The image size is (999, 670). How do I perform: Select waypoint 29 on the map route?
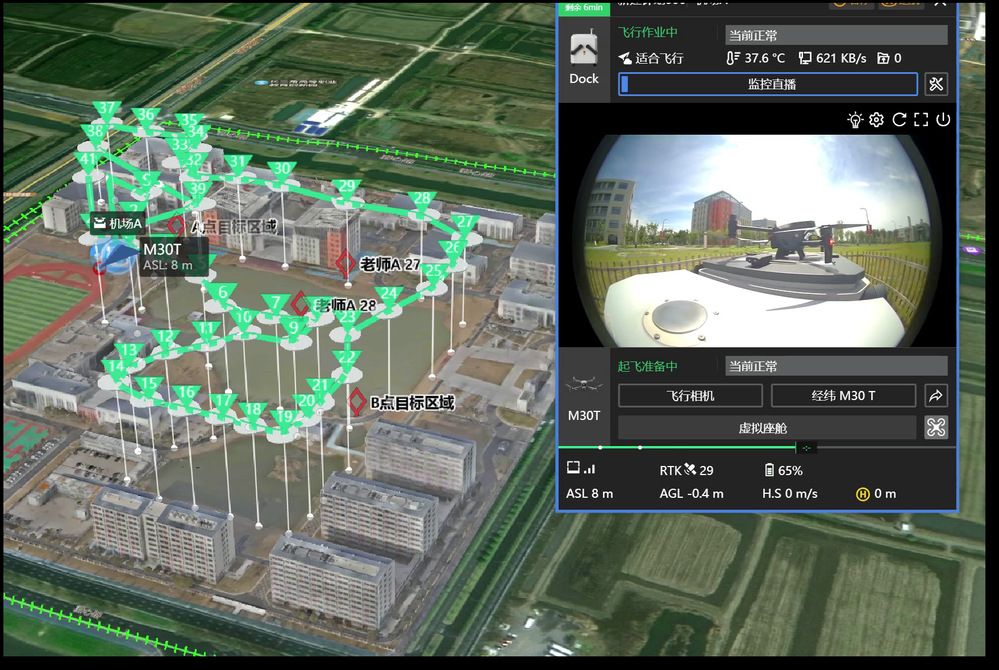coord(347,188)
